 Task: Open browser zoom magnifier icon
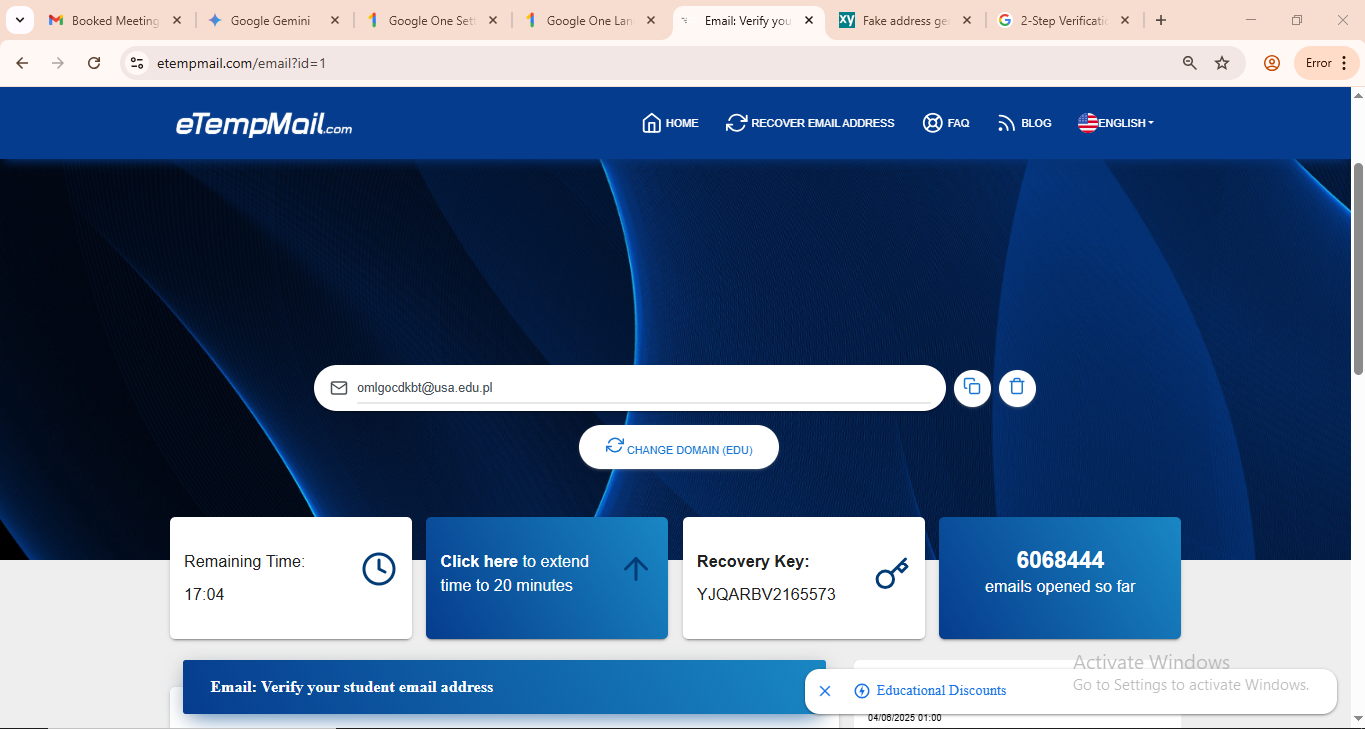[x=1190, y=63]
